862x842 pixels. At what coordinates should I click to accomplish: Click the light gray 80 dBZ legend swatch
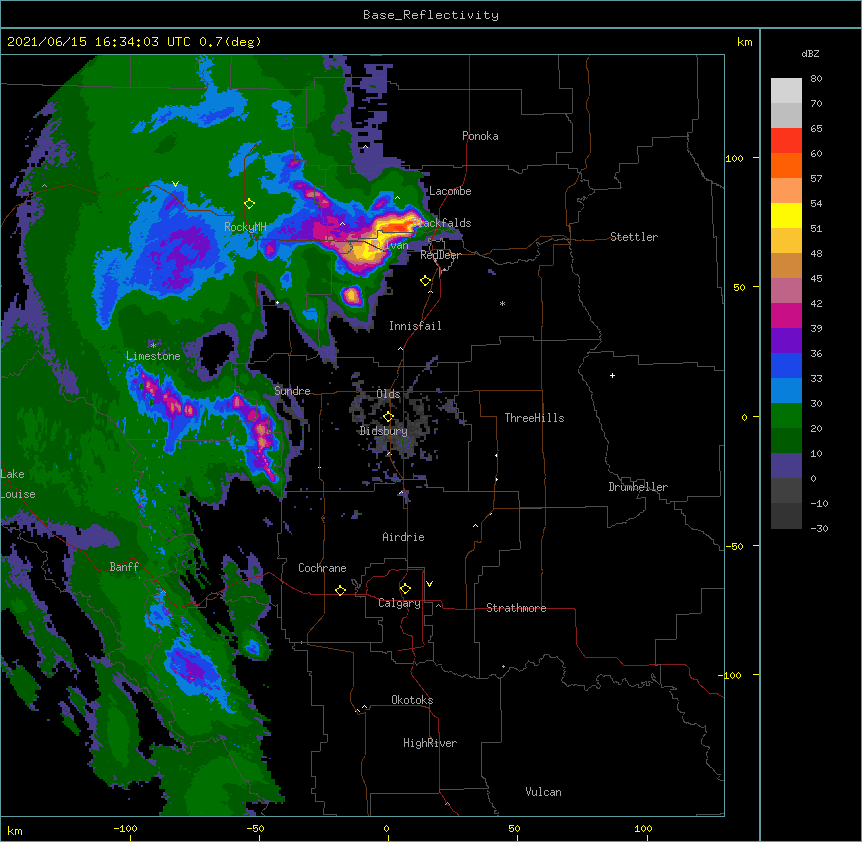pos(786,91)
